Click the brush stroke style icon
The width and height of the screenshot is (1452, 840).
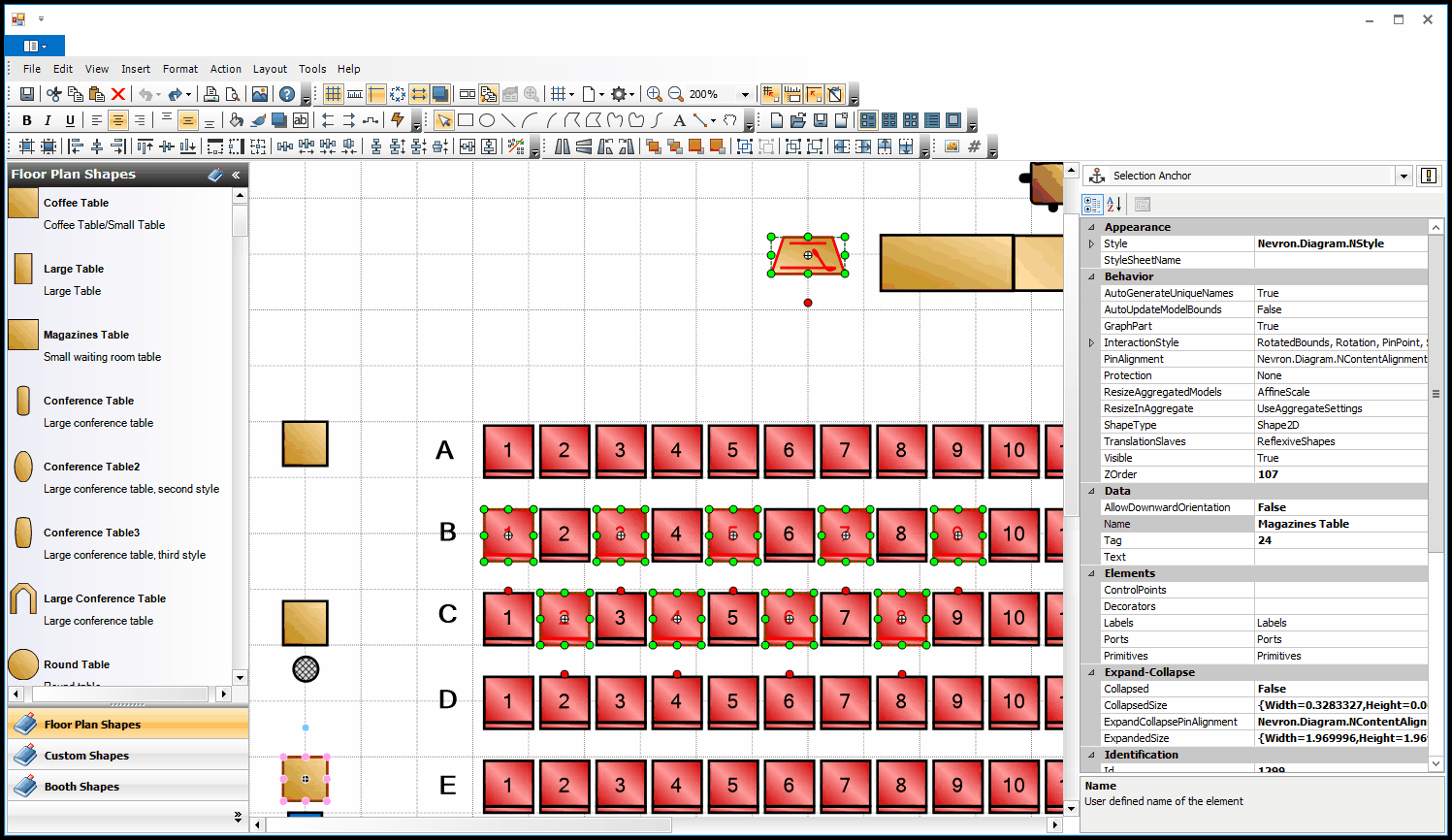pos(257,120)
